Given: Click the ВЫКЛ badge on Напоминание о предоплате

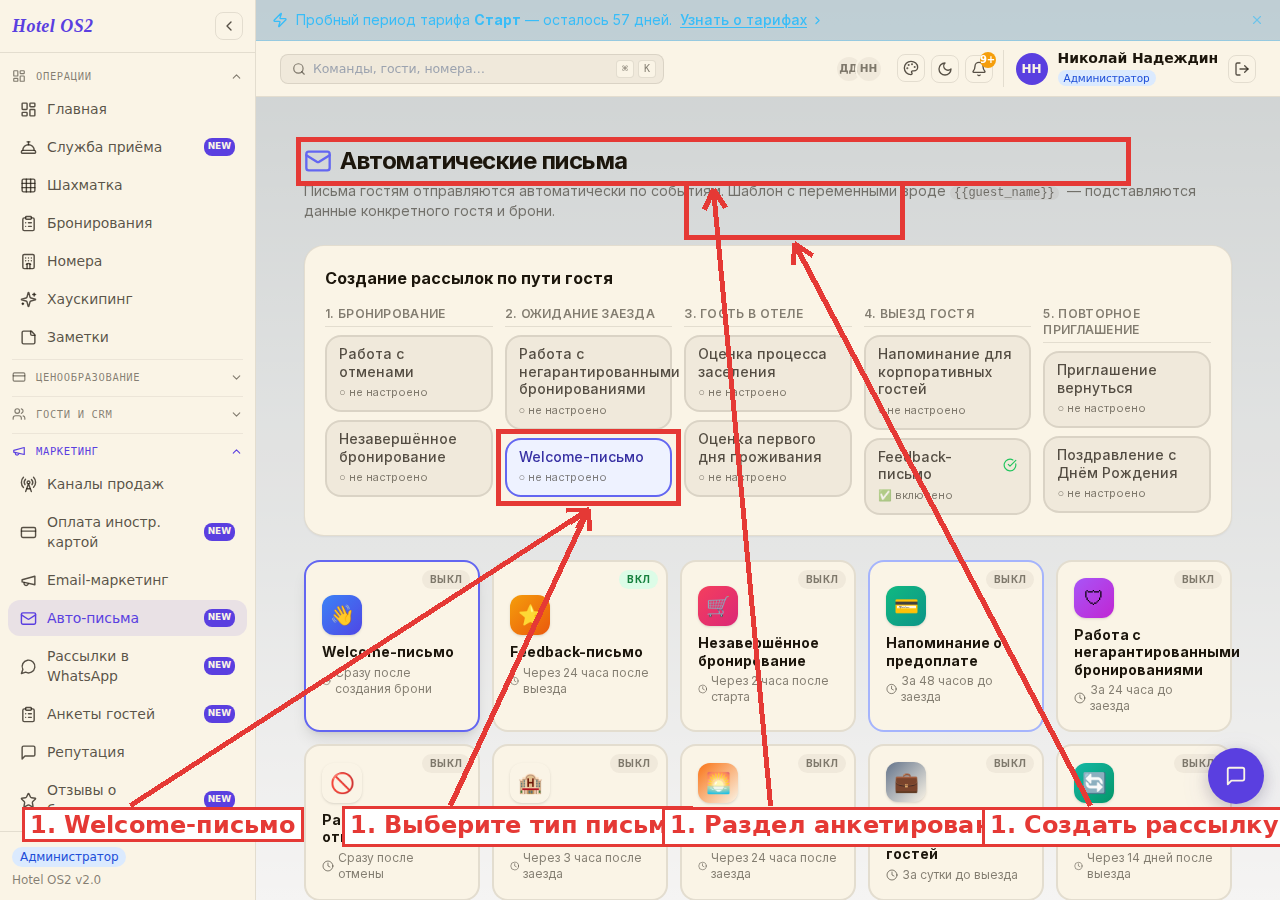Looking at the screenshot, I should click(x=1010, y=579).
